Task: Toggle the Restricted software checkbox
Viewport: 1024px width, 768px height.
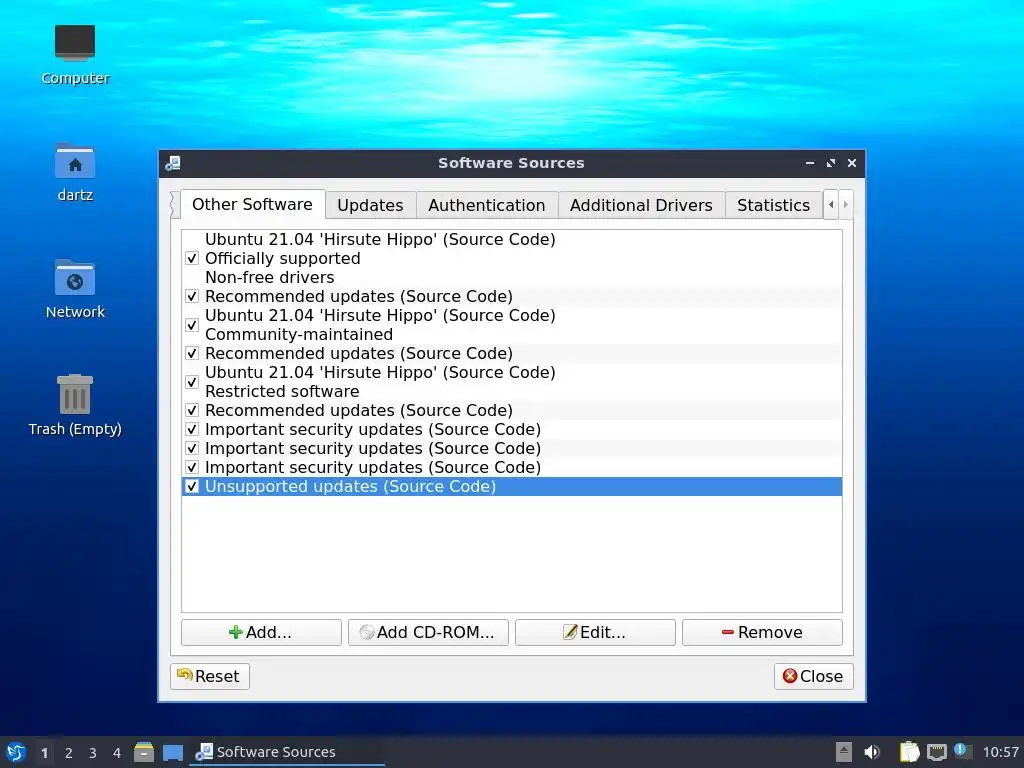Action: pyautogui.click(x=192, y=381)
